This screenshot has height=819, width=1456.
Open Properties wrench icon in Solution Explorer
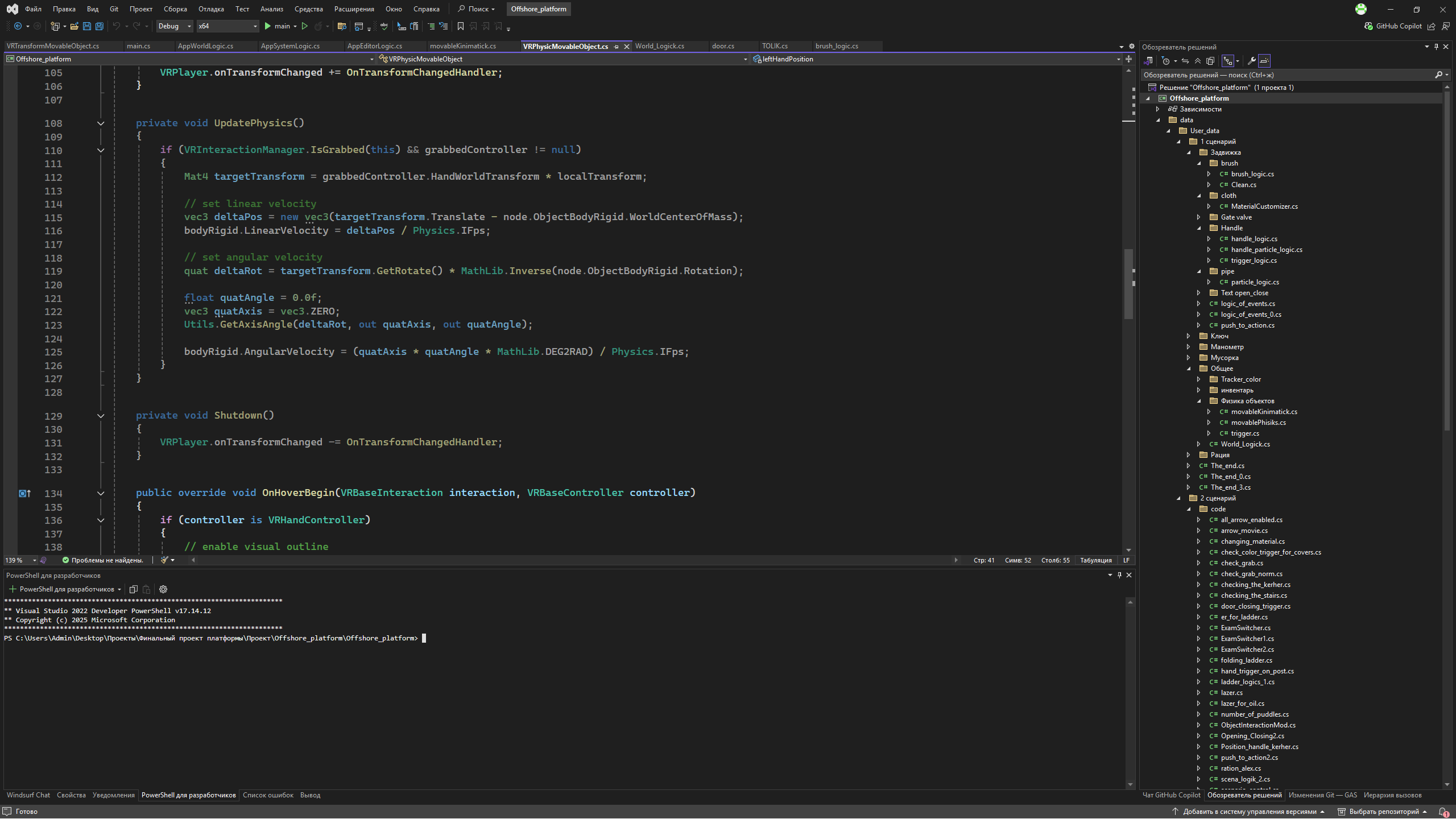(1252, 61)
